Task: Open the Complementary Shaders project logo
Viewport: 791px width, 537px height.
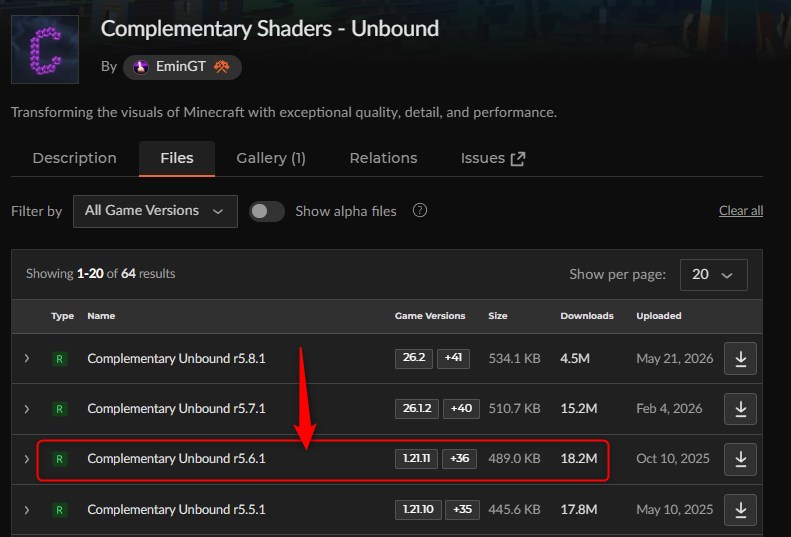Action: 45,49
